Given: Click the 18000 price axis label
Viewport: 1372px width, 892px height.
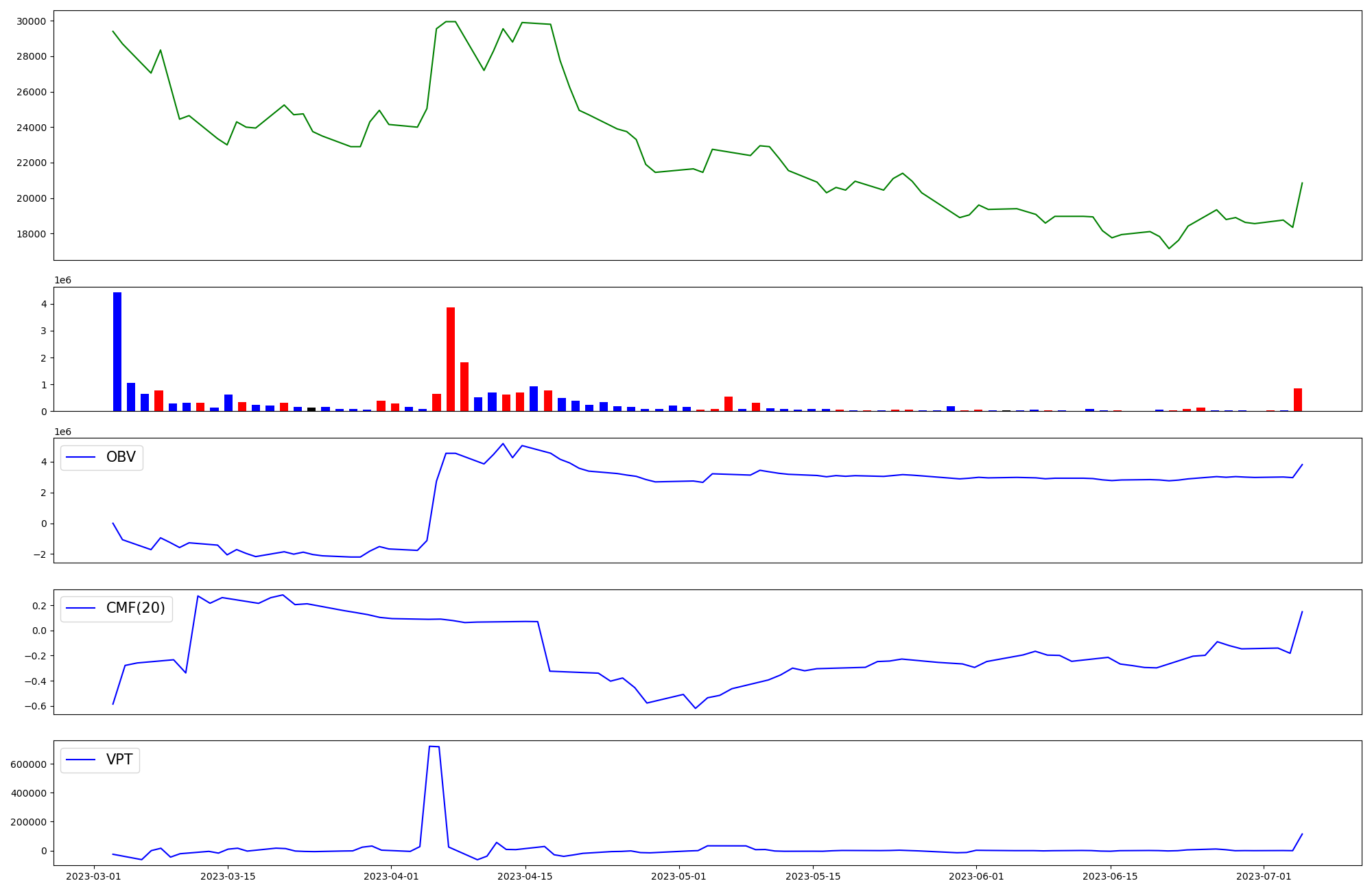Looking at the screenshot, I should 32,234.
